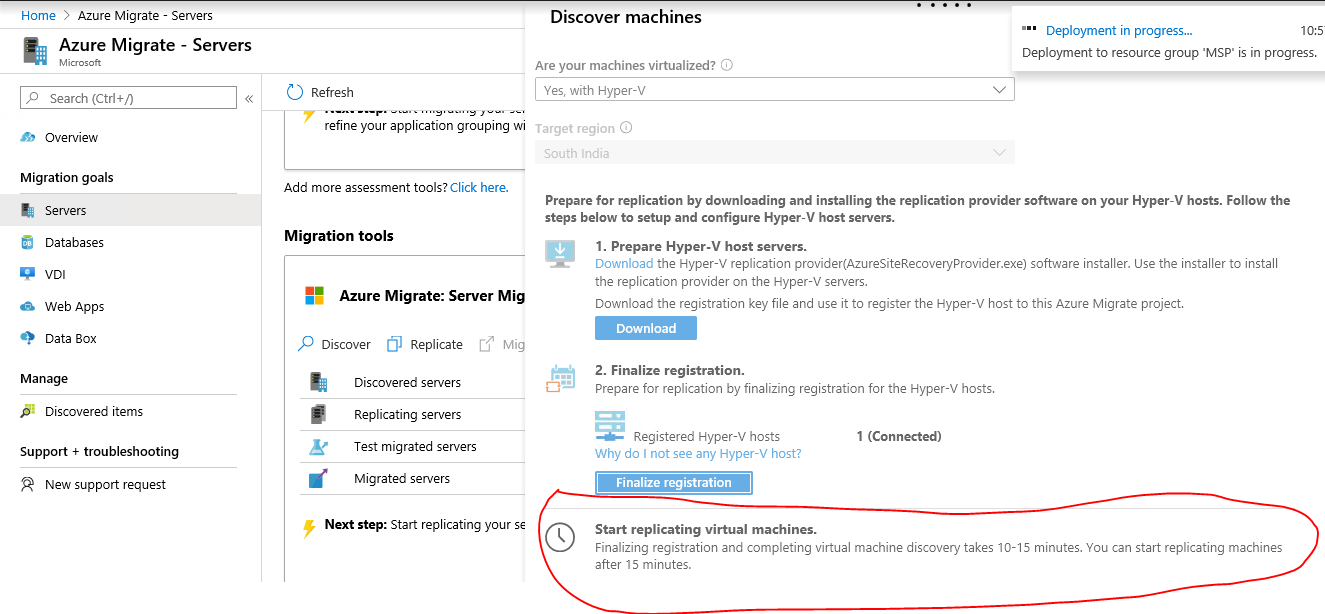
Task: Click the info icon beside 'Are your machines virtualized?'
Action: 727,65
